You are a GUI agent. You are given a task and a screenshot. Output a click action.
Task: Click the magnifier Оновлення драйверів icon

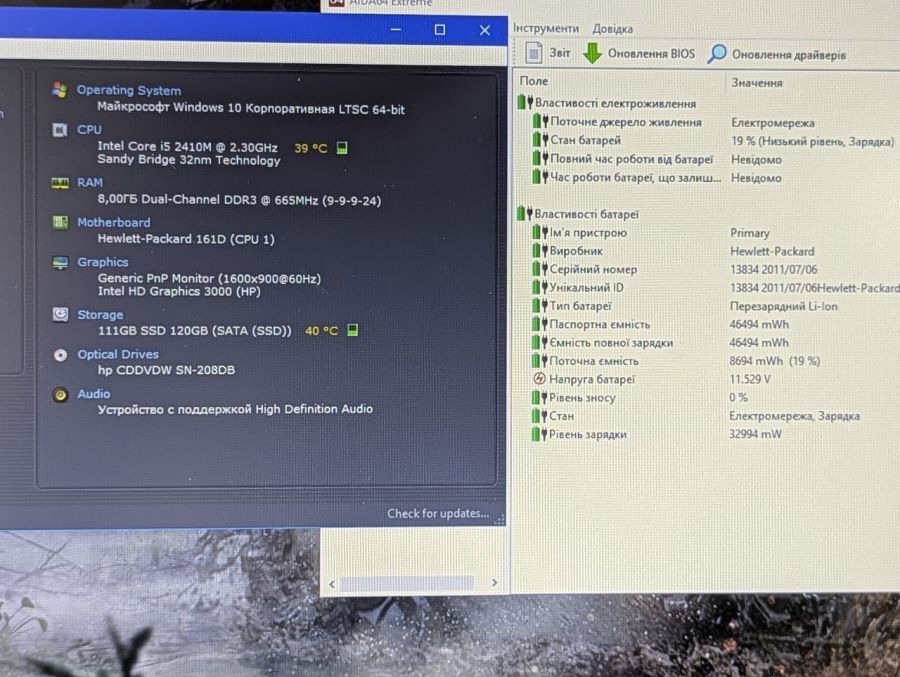716,54
